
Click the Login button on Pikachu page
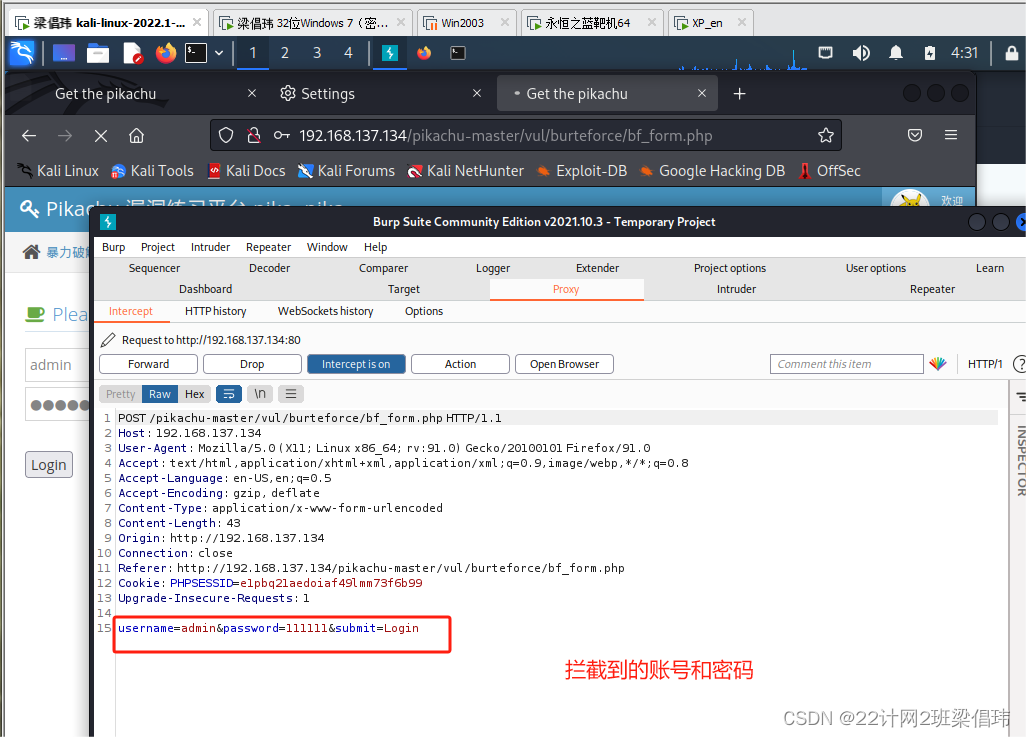click(49, 465)
